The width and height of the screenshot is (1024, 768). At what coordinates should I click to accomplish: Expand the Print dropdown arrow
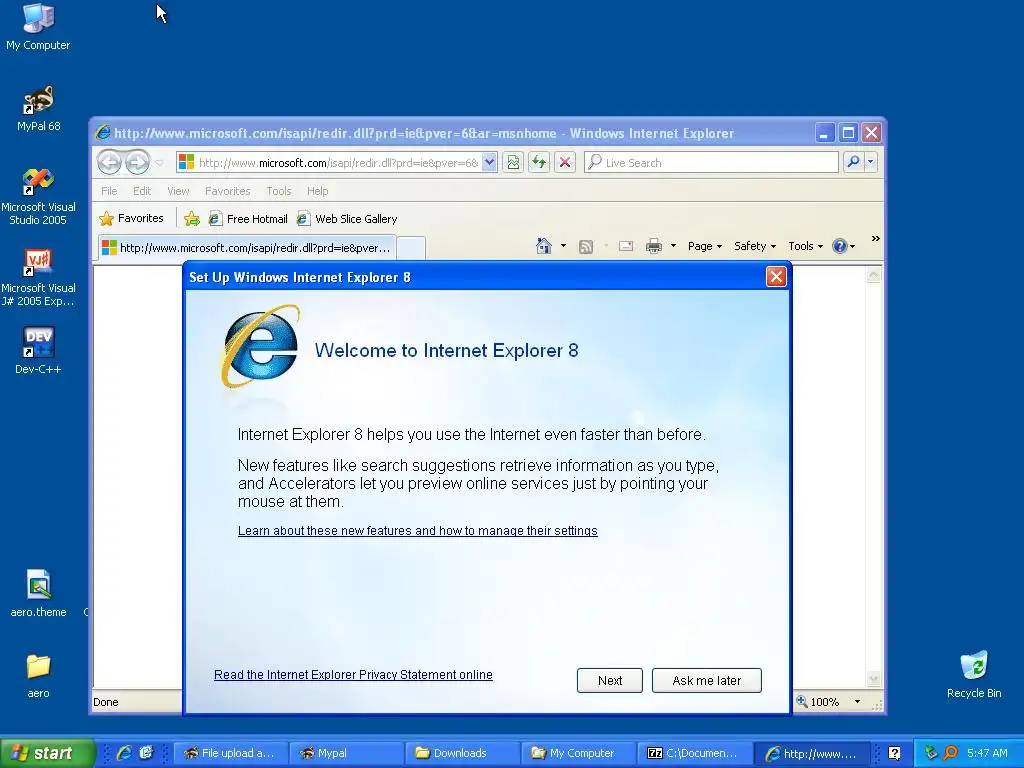point(673,246)
